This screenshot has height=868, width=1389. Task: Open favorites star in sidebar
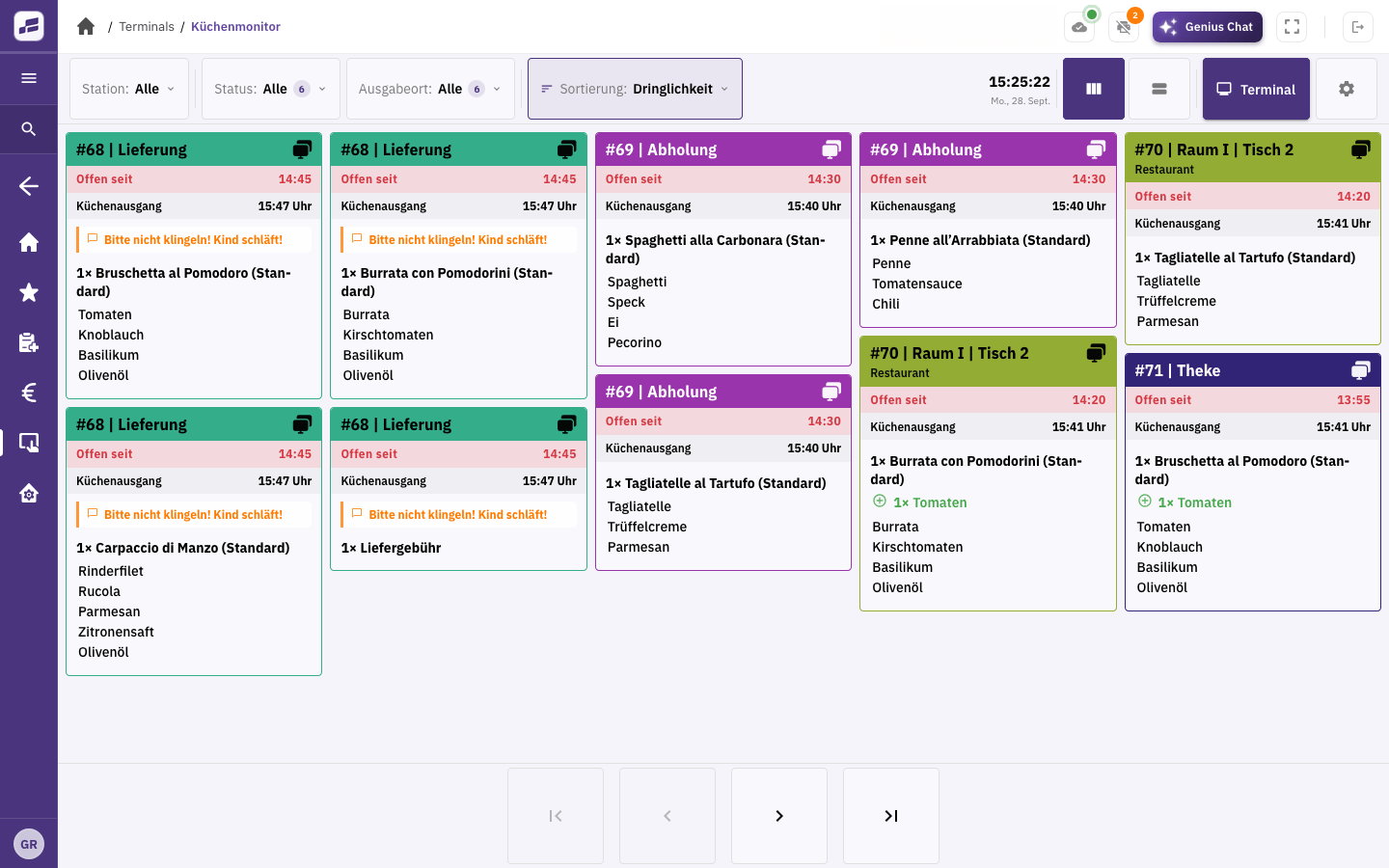click(x=29, y=292)
